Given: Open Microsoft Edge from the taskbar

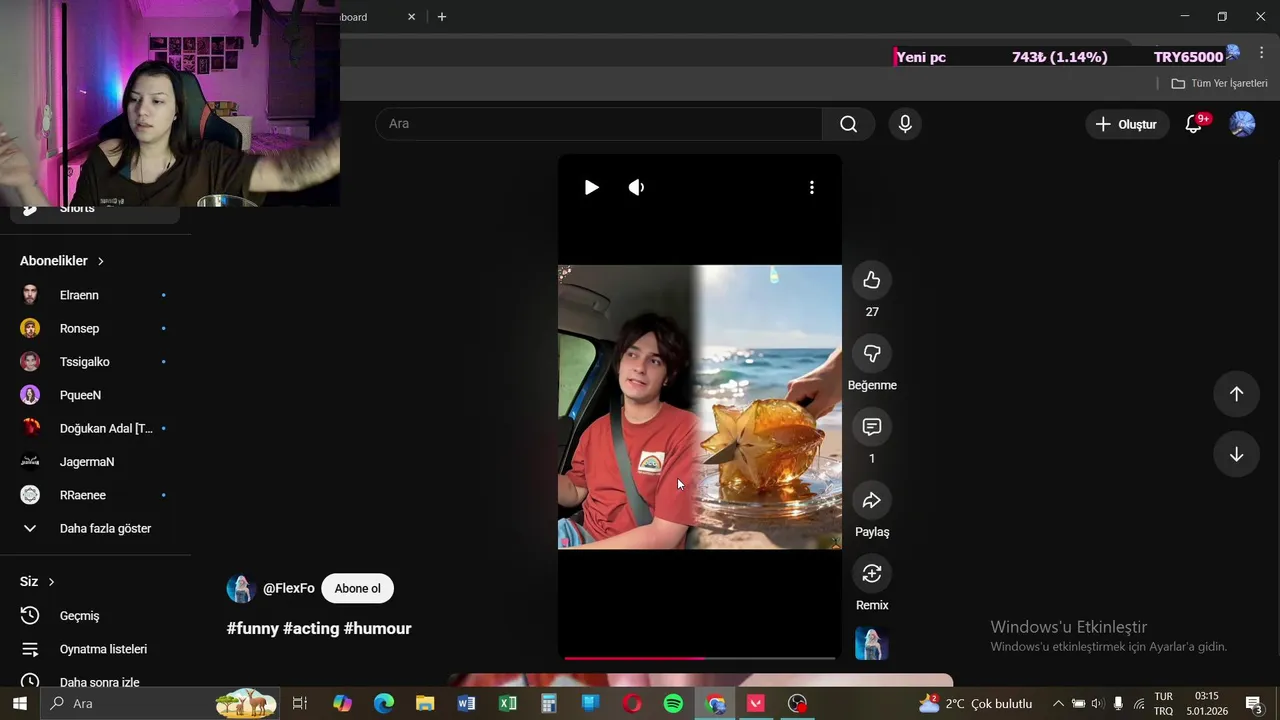Looking at the screenshot, I should pos(384,703).
